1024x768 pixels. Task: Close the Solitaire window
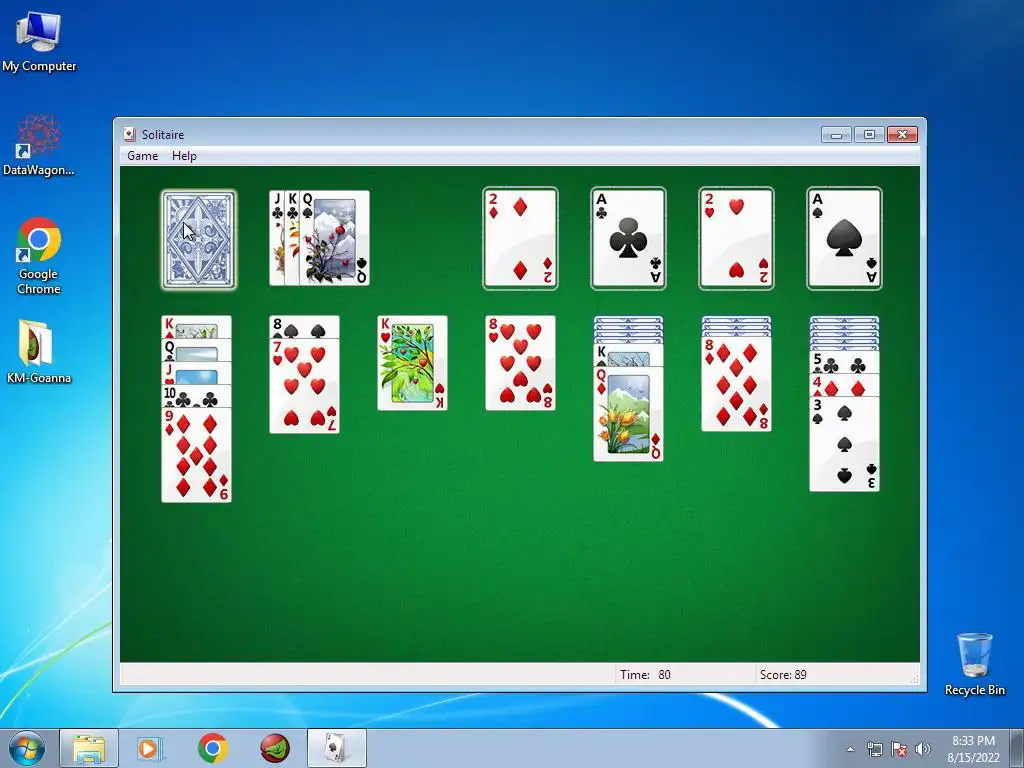(903, 135)
